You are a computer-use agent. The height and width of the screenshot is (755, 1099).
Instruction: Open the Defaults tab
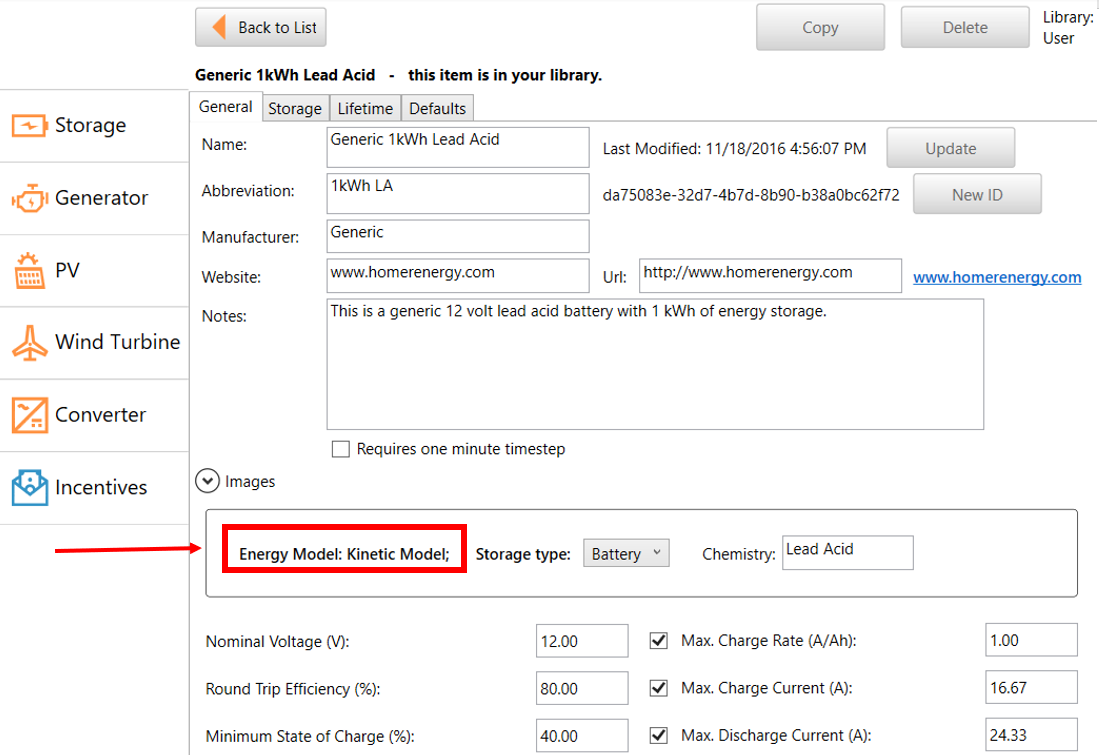[437, 108]
